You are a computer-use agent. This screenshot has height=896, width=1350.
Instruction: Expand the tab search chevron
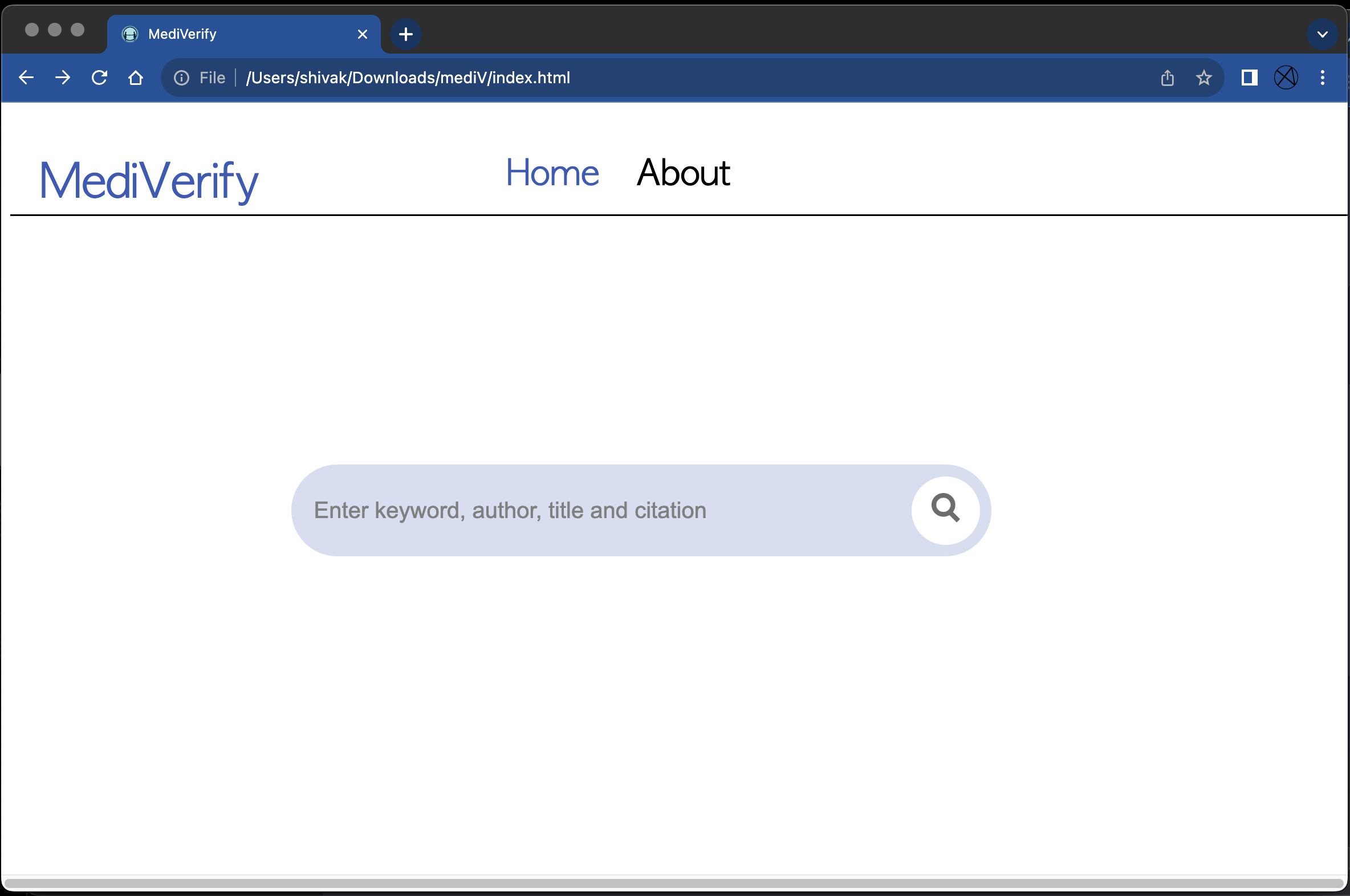[x=1322, y=34]
